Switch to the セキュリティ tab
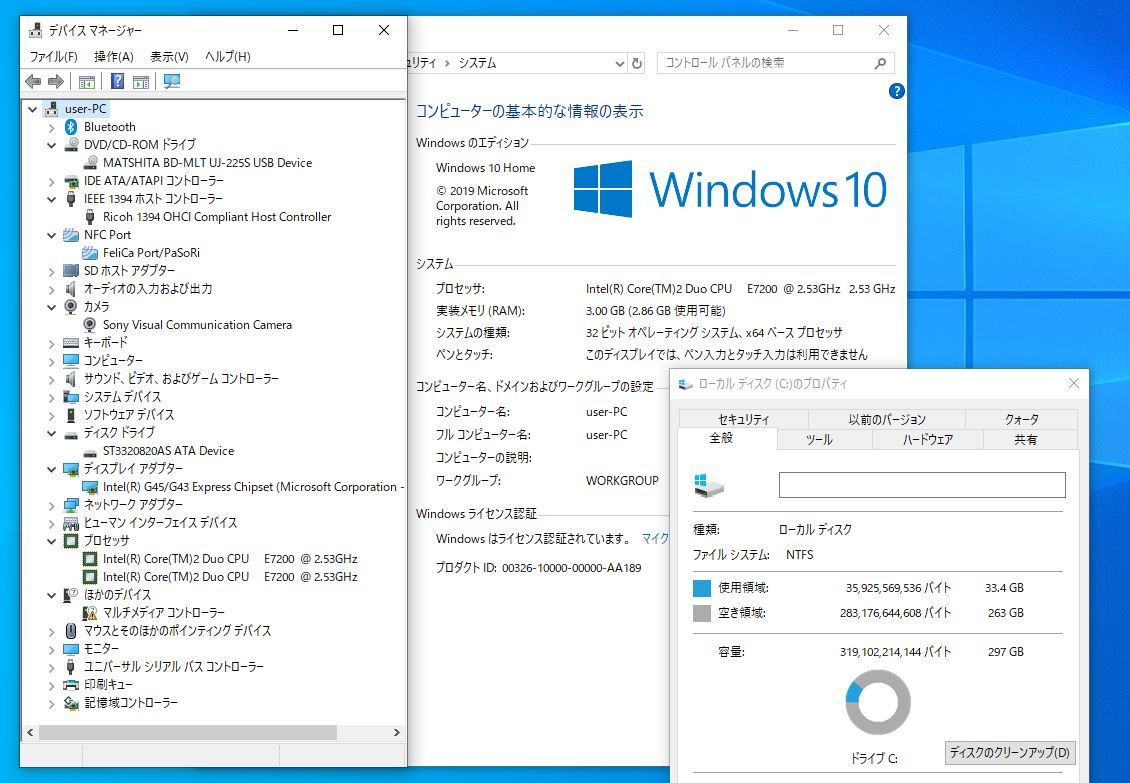1130x783 pixels. click(744, 419)
